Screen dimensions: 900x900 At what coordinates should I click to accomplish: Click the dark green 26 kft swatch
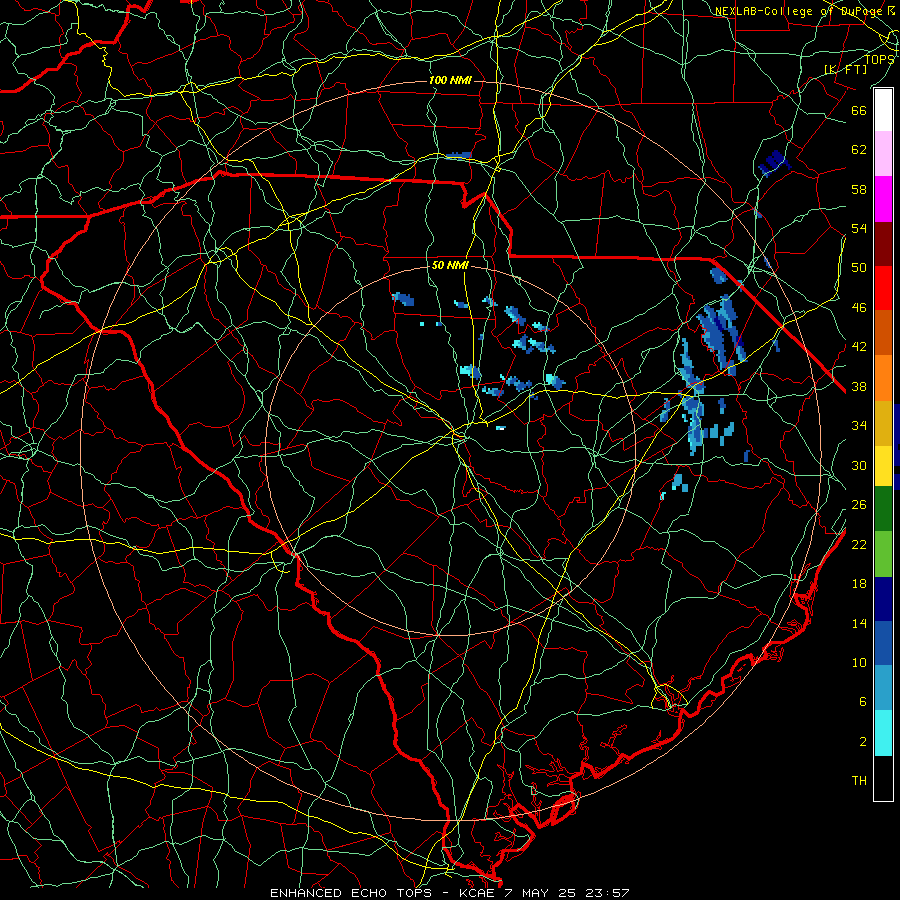pos(883,509)
